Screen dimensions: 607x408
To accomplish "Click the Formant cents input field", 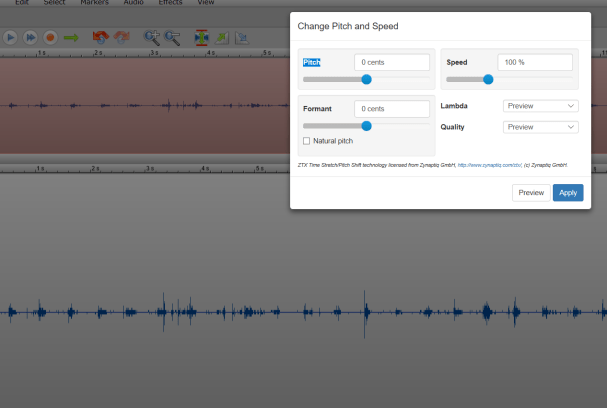I will coord(391,108).
